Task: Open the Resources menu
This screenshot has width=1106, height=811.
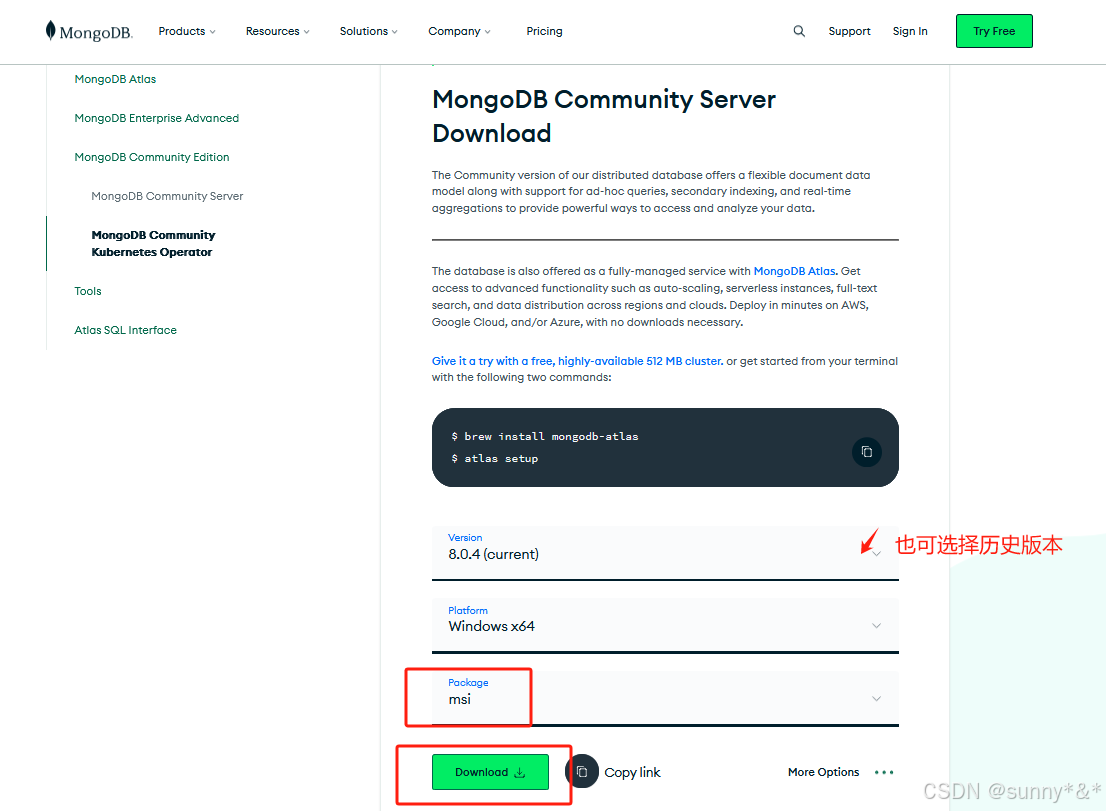Action: (277, 31)
